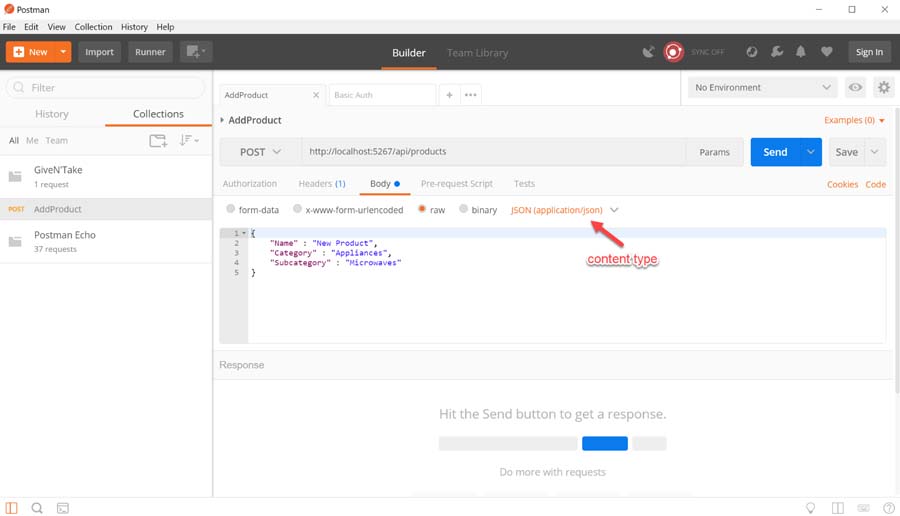Click the environment quick look eye icon
The height and width of the screenshot is (516, 900).
(x=855, y=88)
